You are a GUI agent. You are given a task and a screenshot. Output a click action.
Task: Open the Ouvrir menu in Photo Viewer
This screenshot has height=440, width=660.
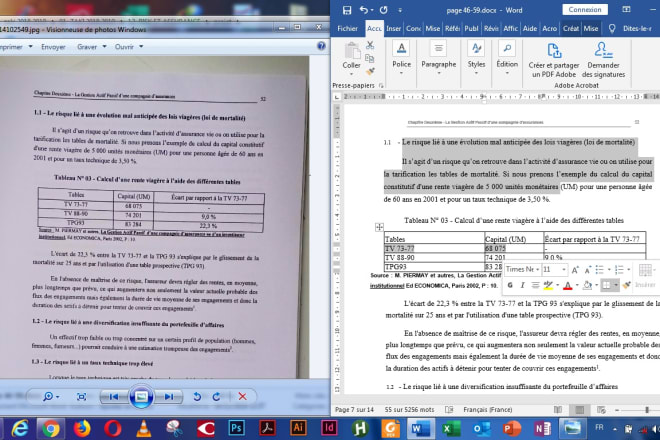coord(129,47)
